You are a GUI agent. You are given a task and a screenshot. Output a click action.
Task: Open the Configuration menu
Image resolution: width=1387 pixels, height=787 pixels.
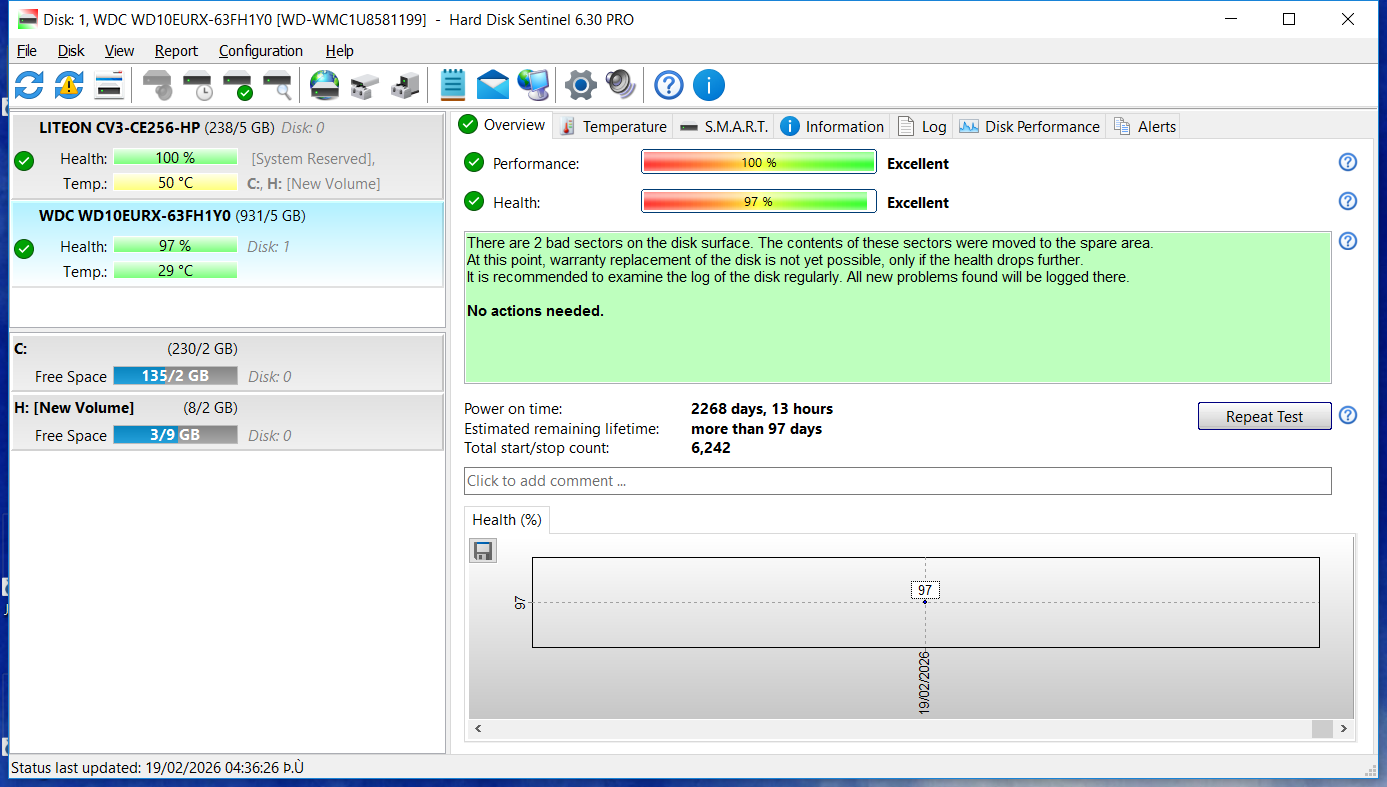[260, 51]
